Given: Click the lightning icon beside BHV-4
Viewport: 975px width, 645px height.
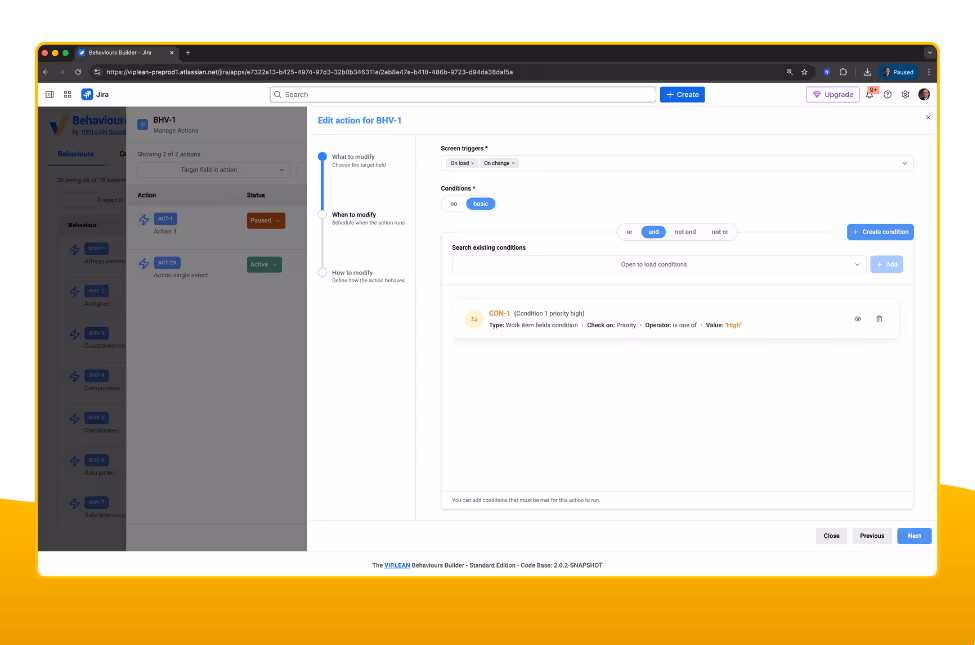Looking at the screenshot, I should coord(75,376).
